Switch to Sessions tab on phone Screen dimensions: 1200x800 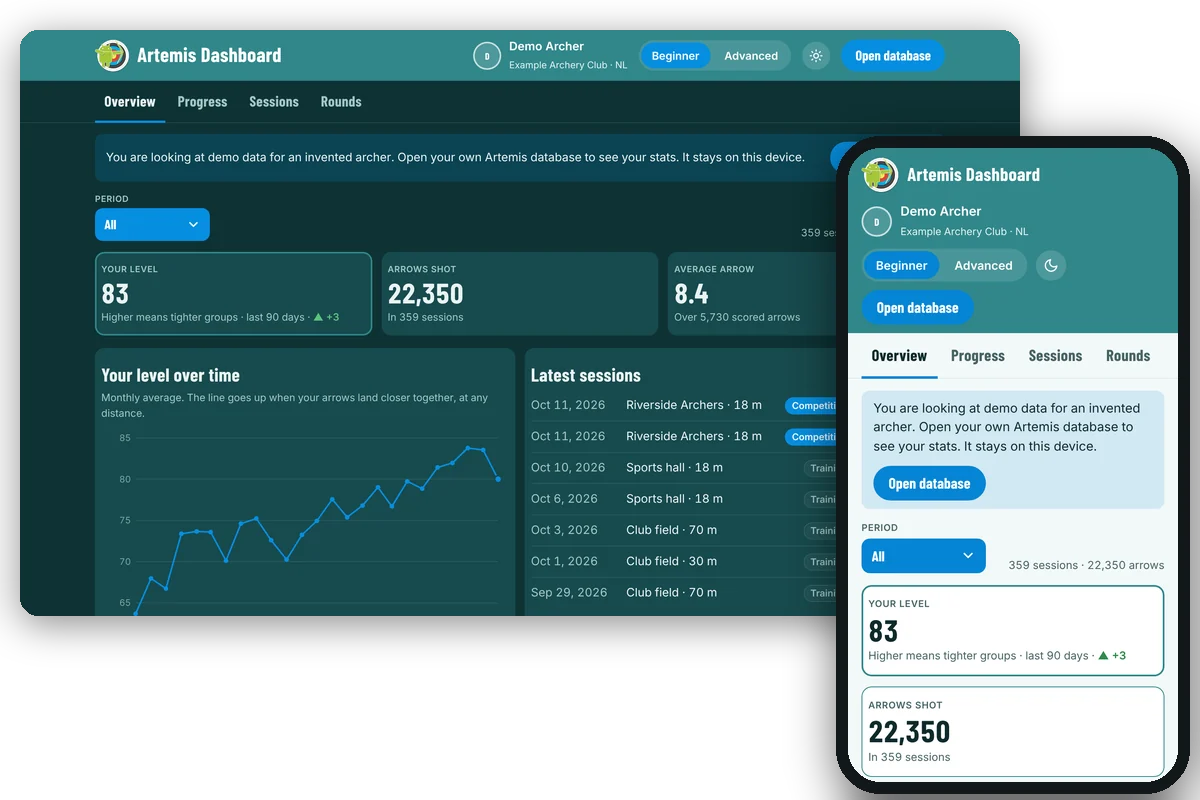click(x=1055, y=356)
